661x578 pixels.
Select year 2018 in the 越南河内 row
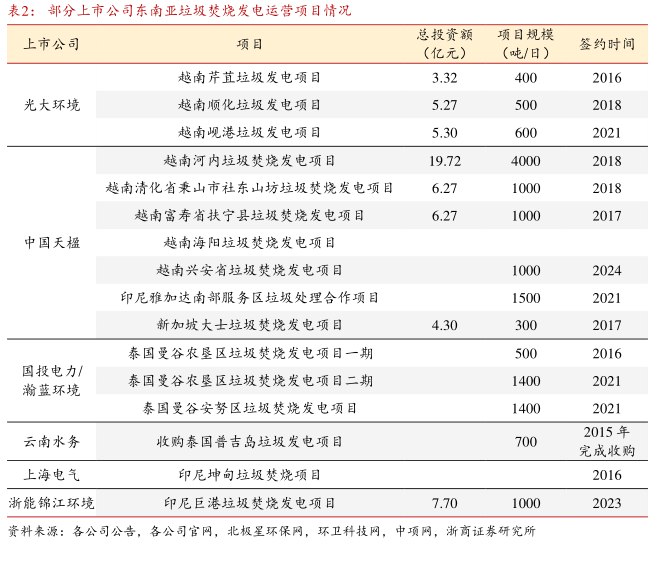607,161
